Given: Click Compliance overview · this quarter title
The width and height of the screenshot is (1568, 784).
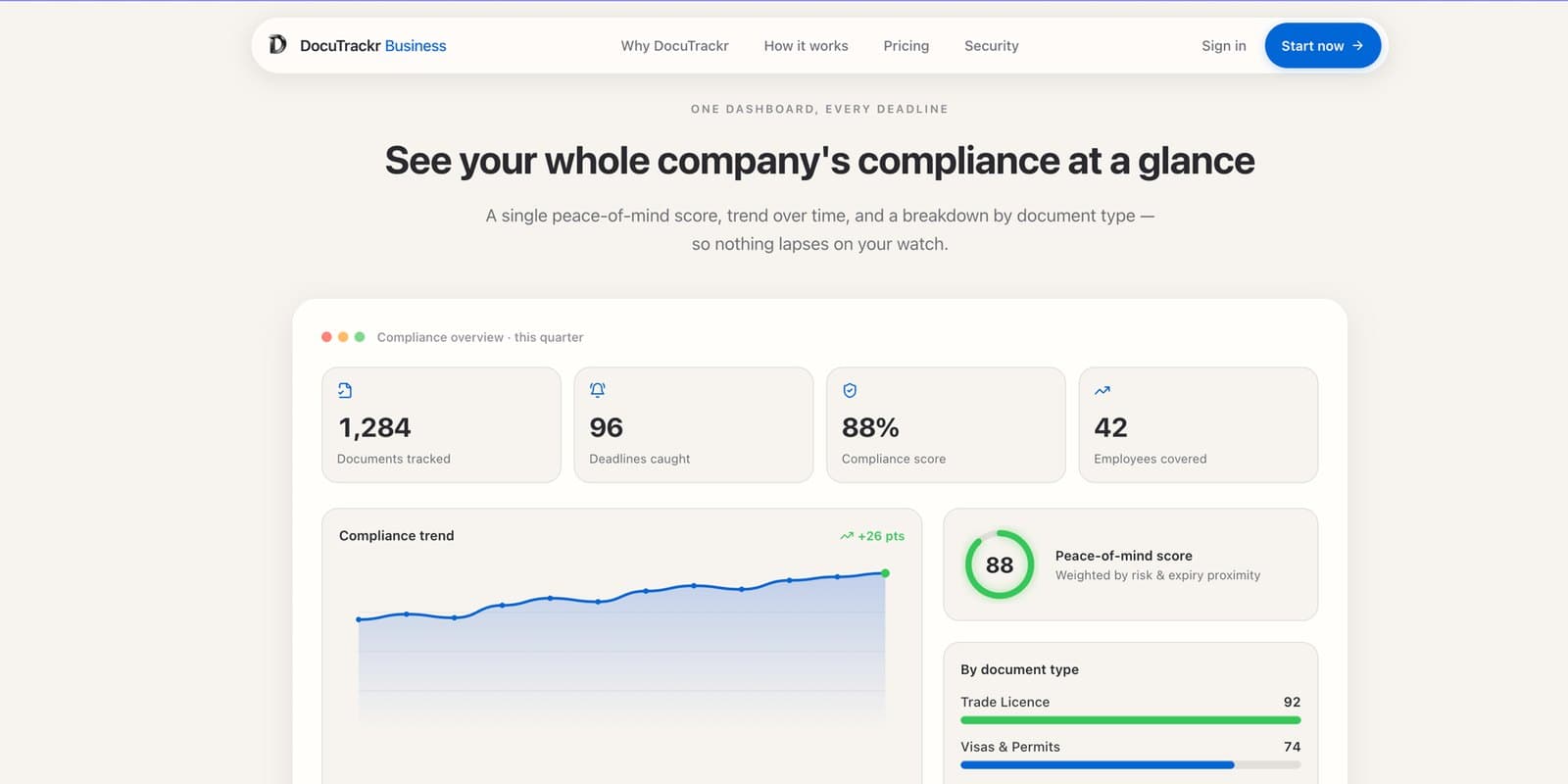Looking at the screenshot, I should pyautogui.click(x=480, y=337).
